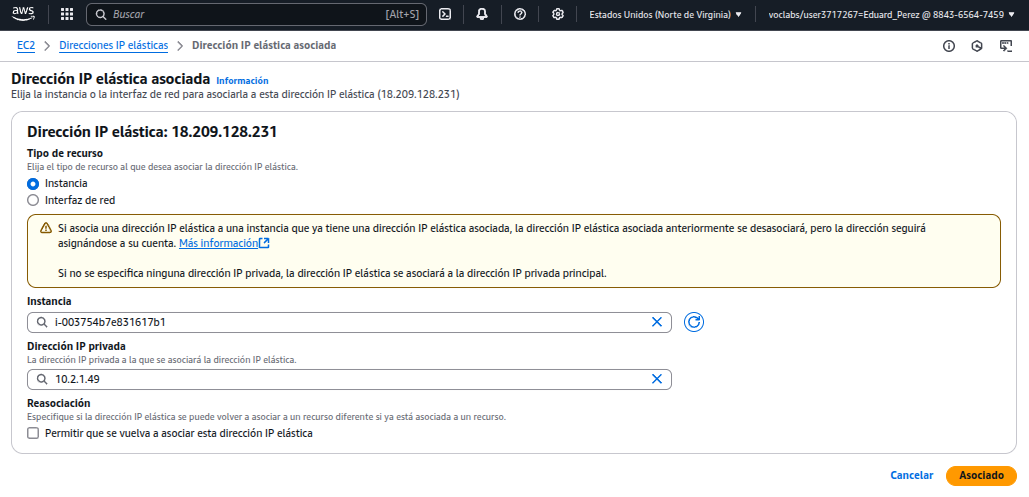
Task: Open the AWS services grid menu
Action: (67, 15)
